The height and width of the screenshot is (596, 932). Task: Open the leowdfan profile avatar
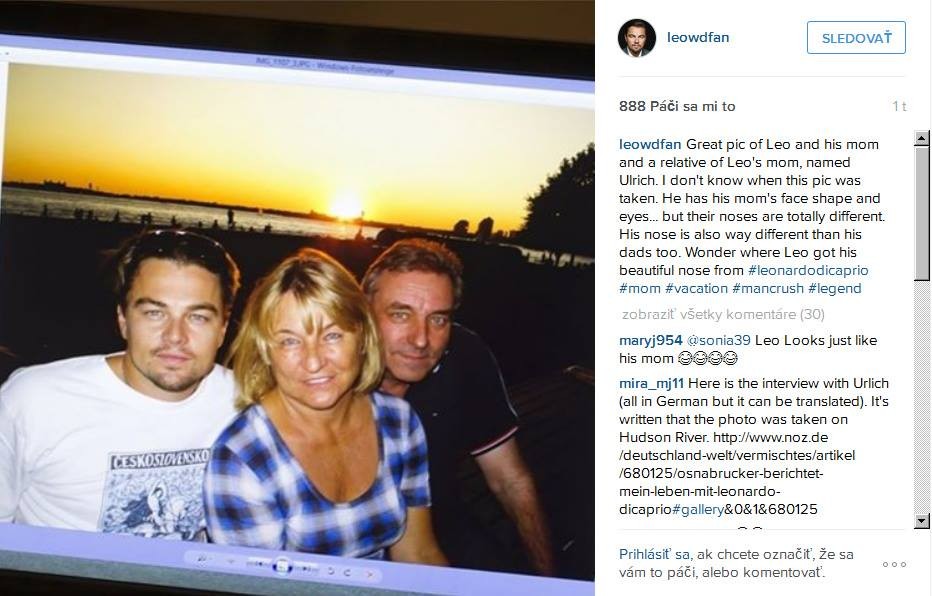(637, 37)
